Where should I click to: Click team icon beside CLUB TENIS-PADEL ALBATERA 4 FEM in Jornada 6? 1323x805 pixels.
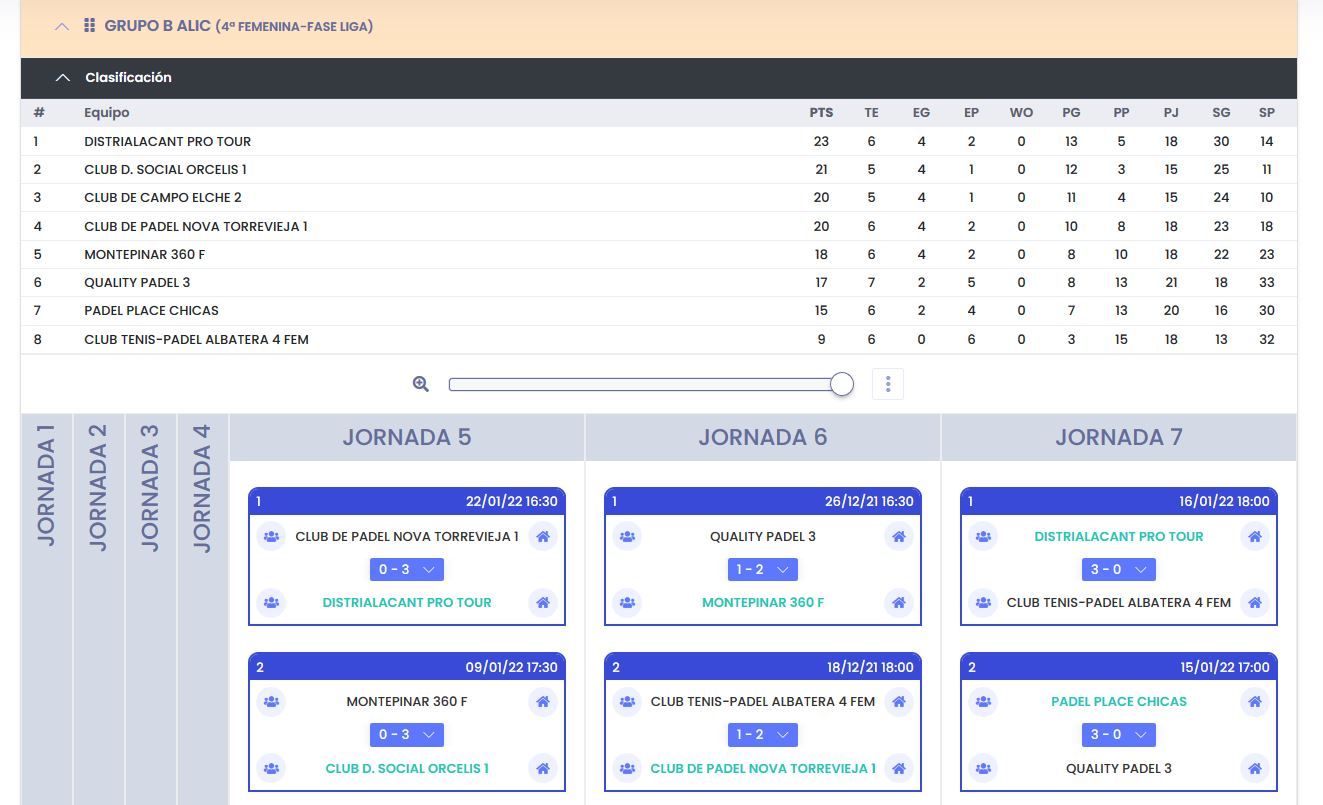(627, 702)
